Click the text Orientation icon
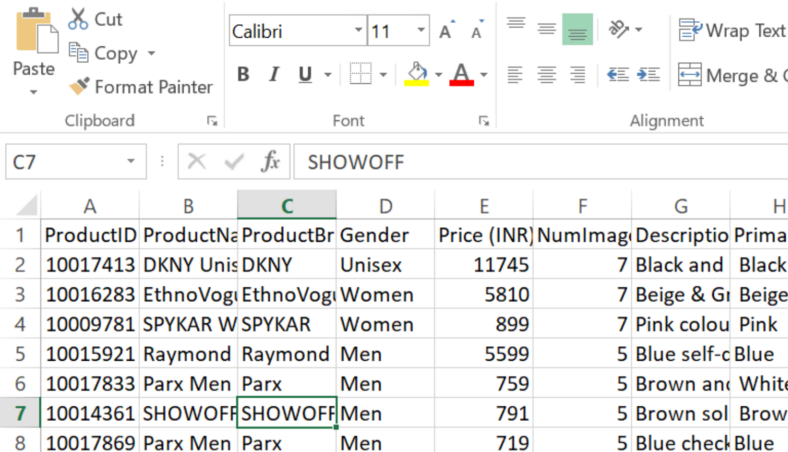 (619, 29)
